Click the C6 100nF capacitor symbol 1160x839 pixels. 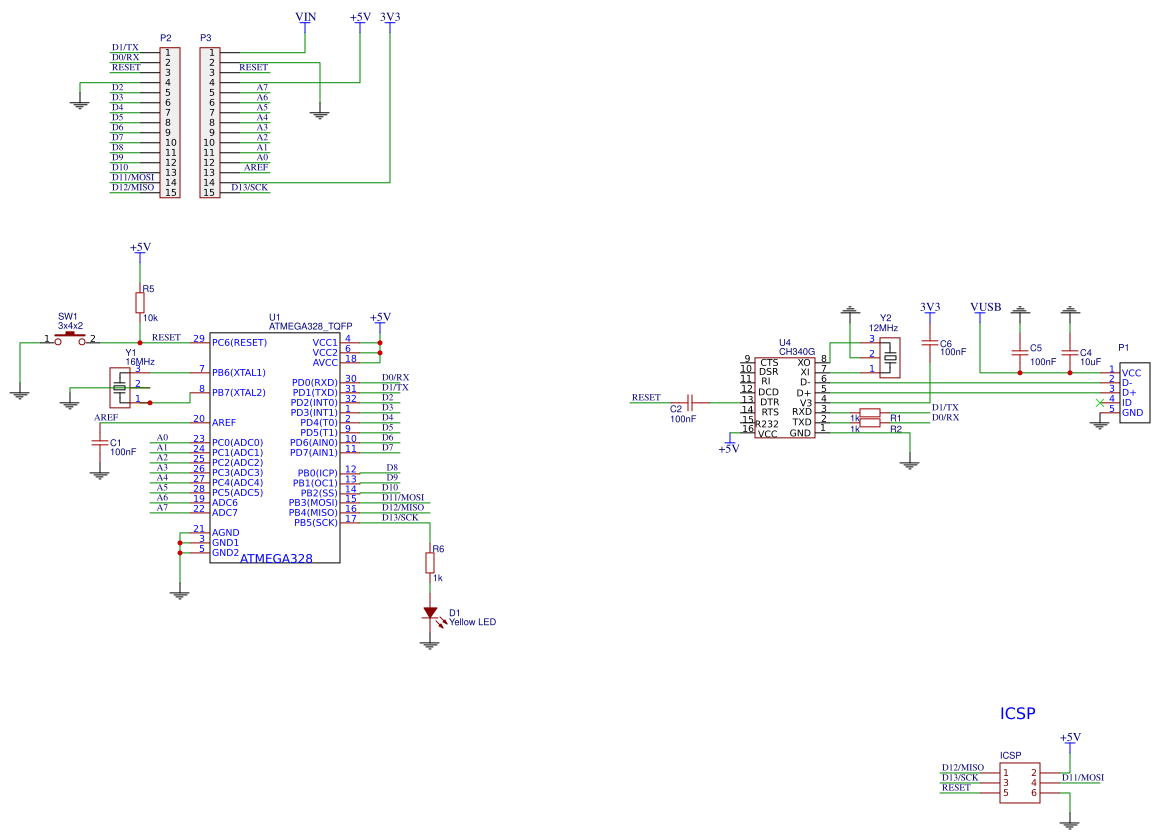930,344
